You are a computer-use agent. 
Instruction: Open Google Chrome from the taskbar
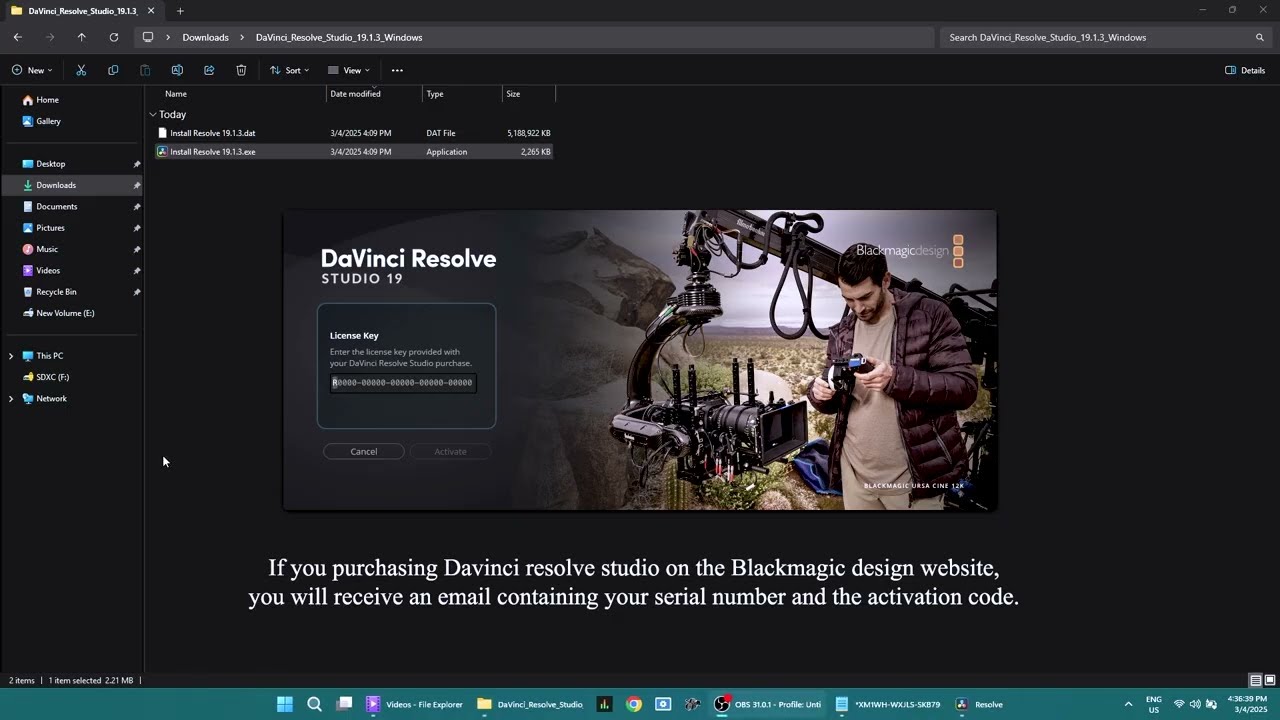[x=634, y=704]
